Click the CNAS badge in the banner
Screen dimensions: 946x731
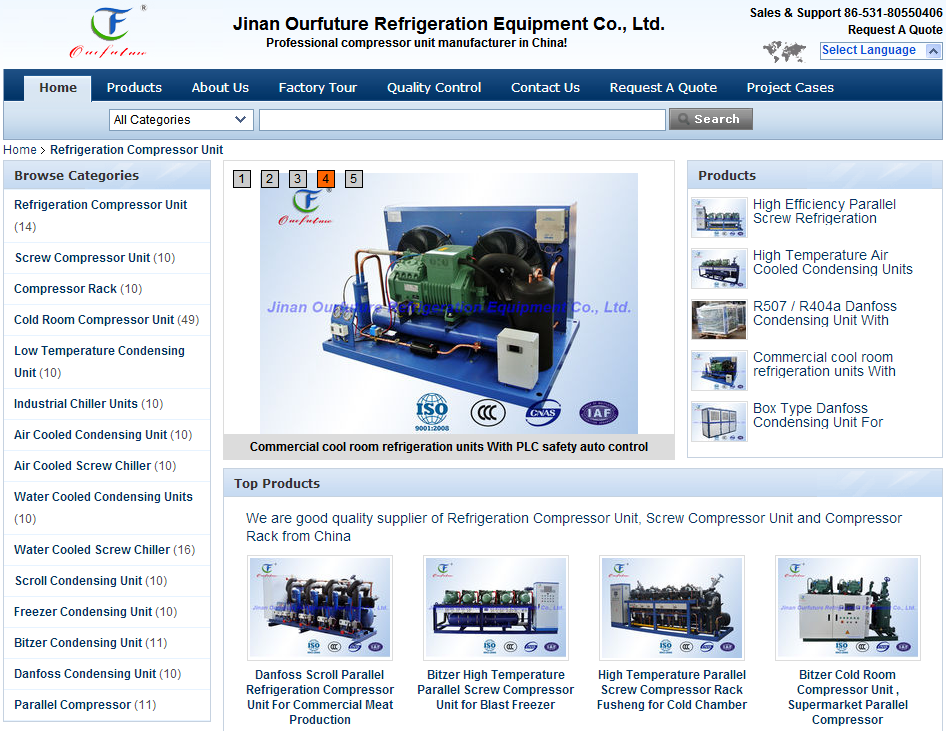[x=544, y=413]
